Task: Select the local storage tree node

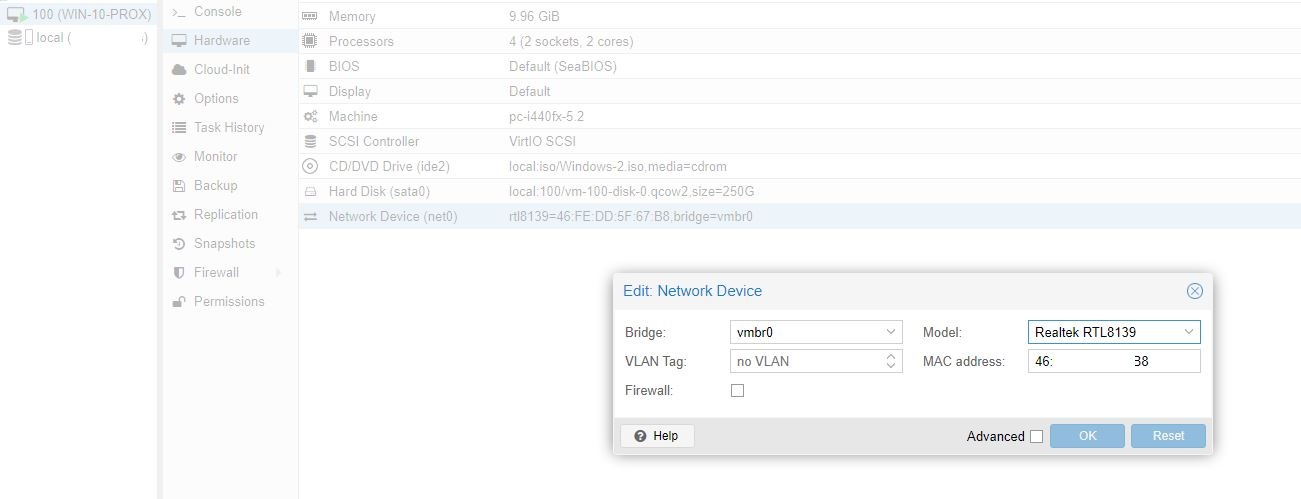Action: pyautogui.click(x=79, y=37)
